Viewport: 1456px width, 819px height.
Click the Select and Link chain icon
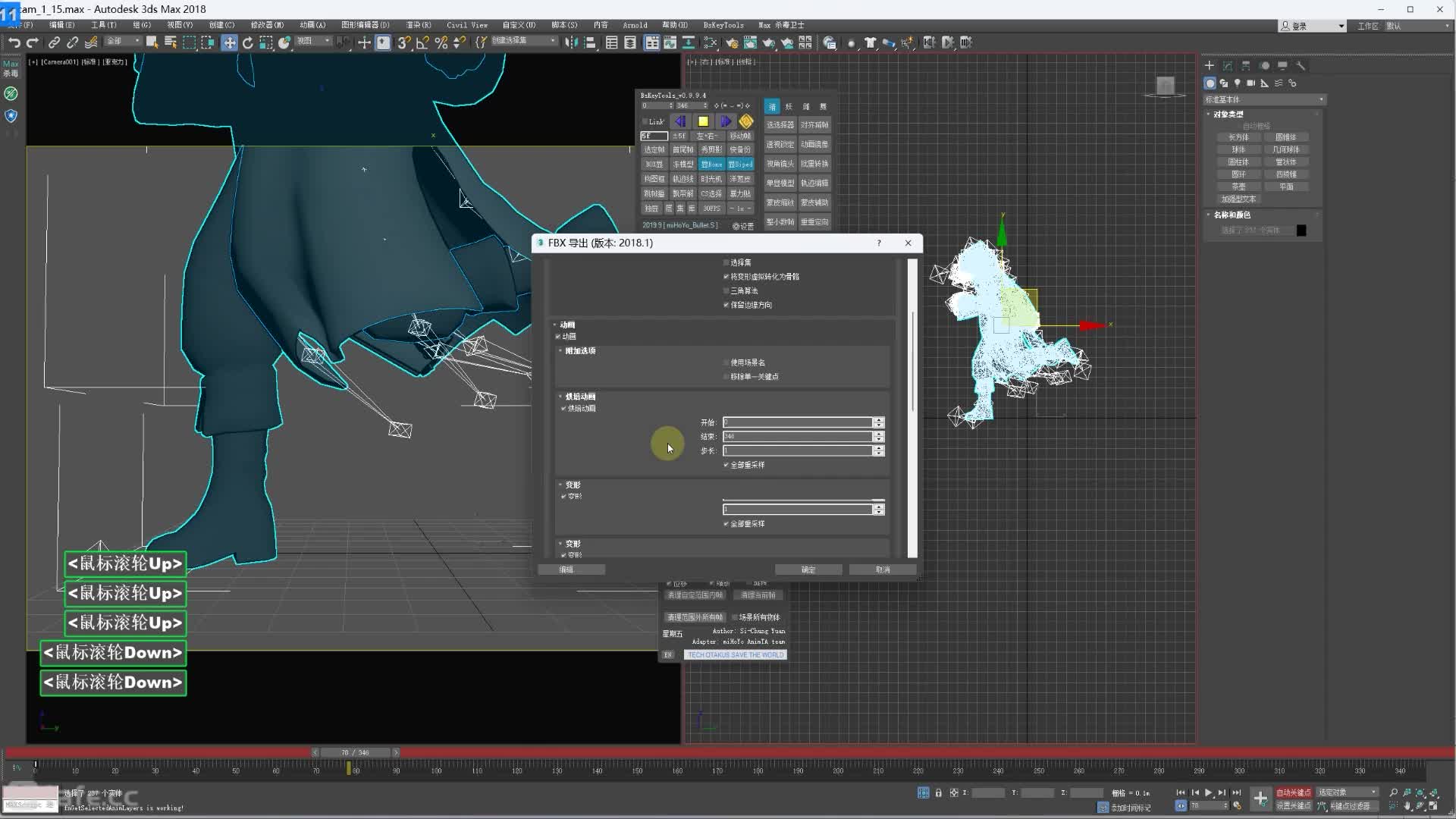click(54, 42)
